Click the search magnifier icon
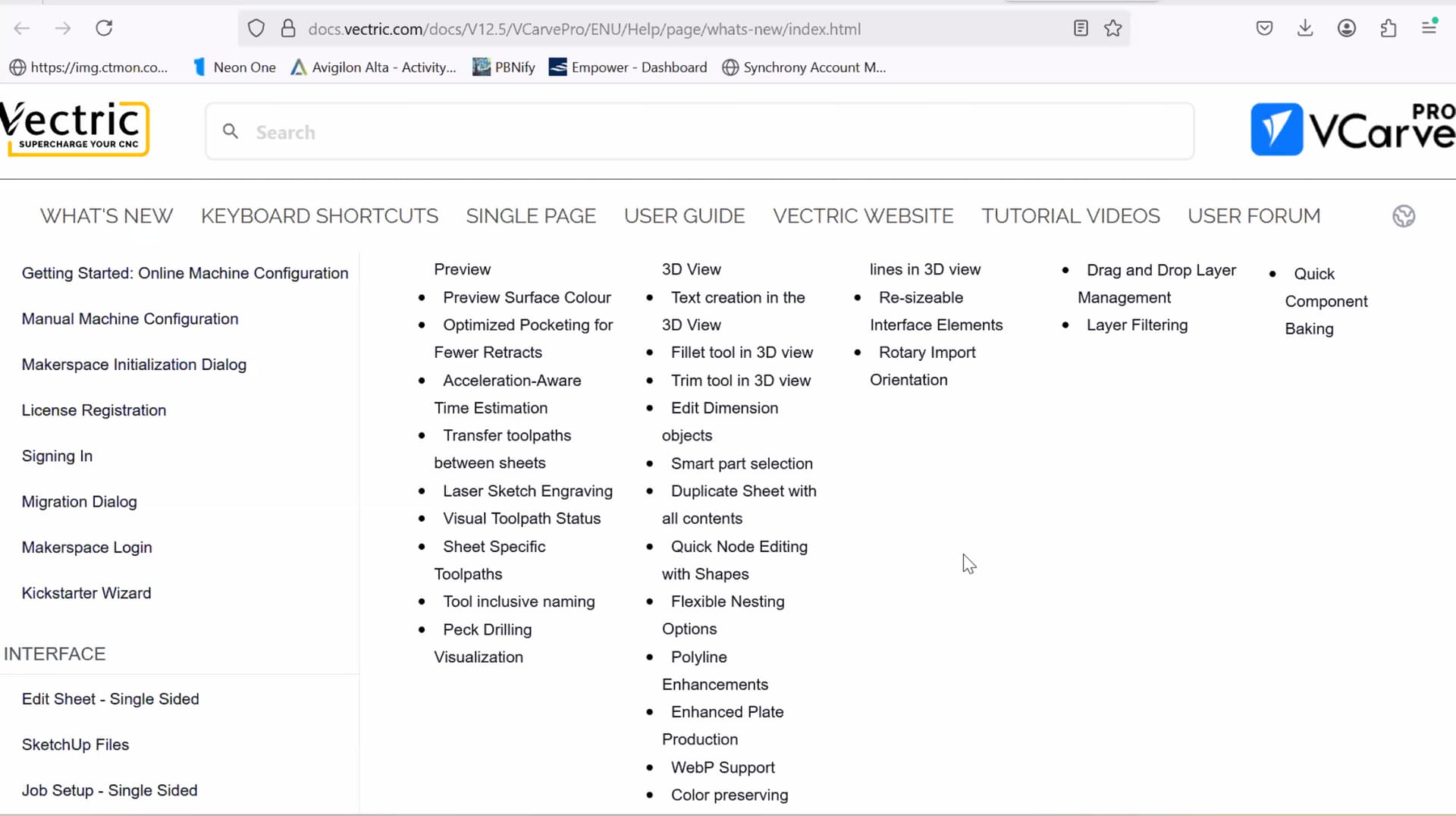The height and width of the screenshot is (816, 1456). click(x=231, y=132)
